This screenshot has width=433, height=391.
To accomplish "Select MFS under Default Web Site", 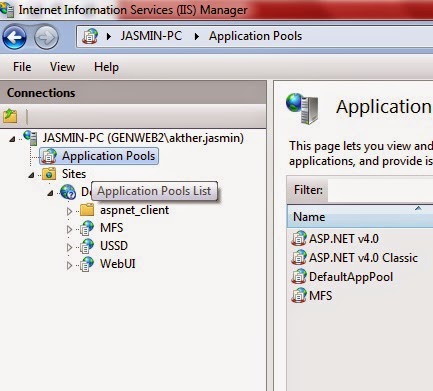I will click(x=112, y=228).
